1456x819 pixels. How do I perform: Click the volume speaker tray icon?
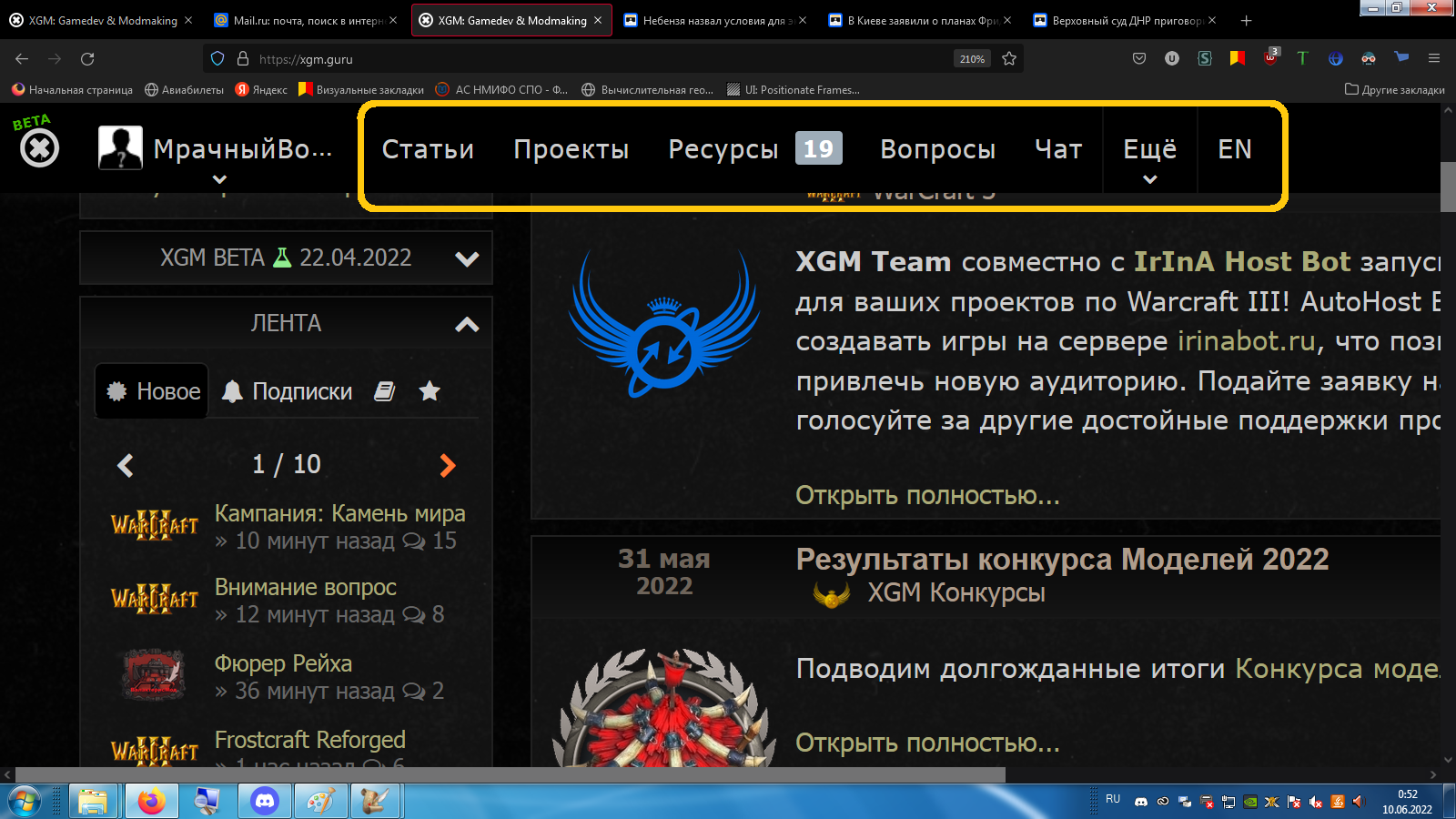coord(1359,802)
